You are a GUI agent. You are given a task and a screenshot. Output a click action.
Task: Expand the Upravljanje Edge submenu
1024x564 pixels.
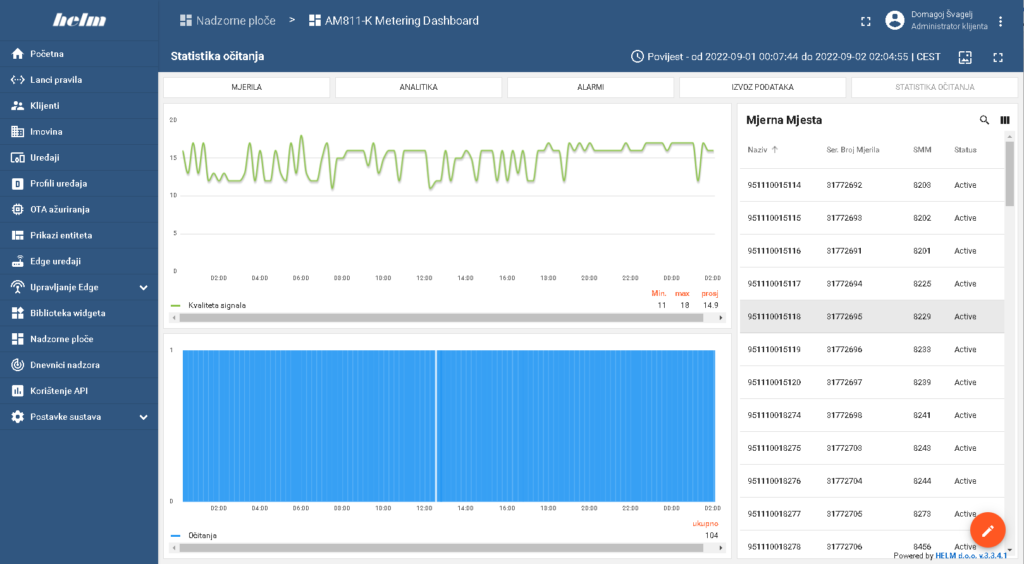coord(143,287)
